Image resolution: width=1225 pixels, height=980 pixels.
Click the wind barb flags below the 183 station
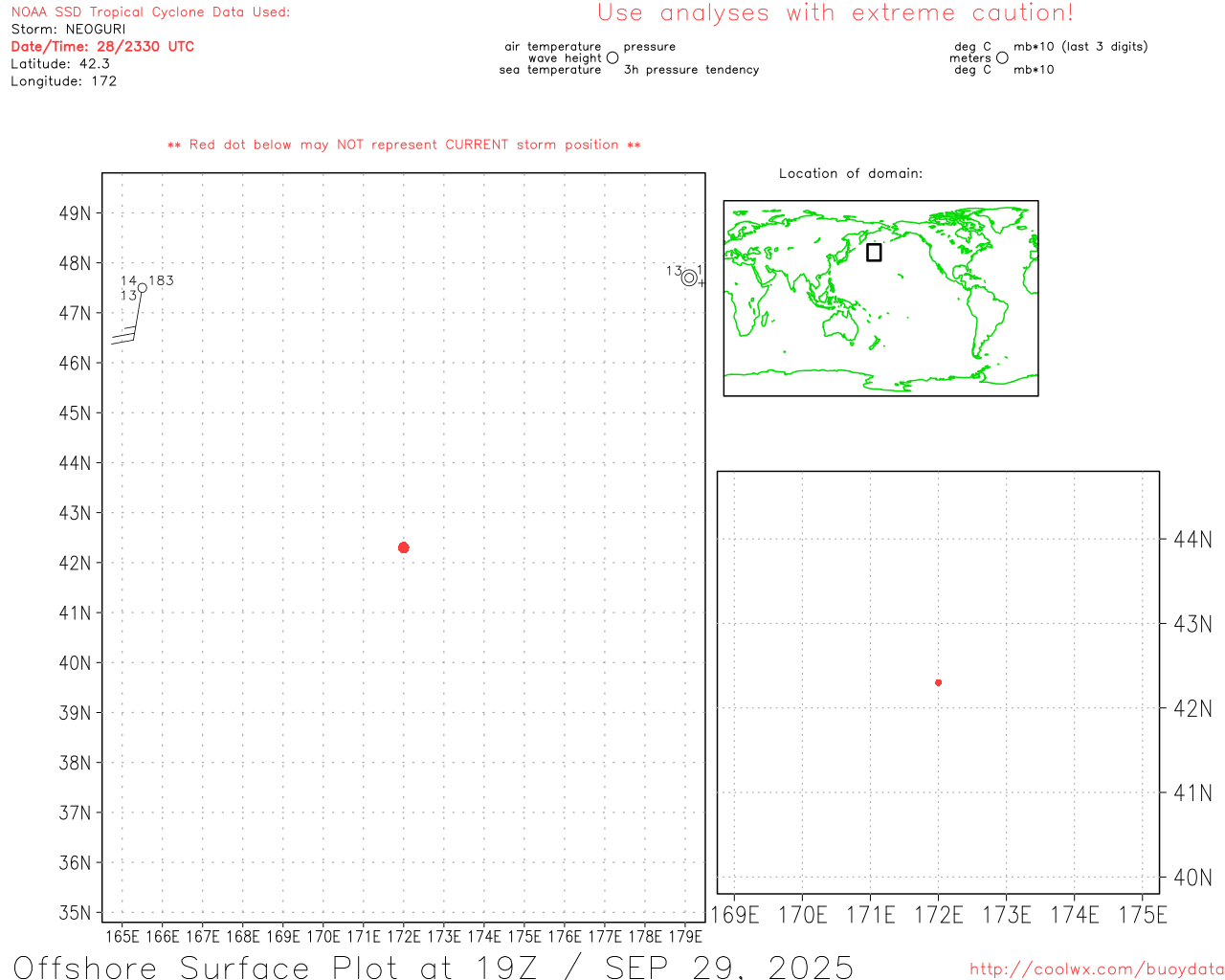point(123,334)
